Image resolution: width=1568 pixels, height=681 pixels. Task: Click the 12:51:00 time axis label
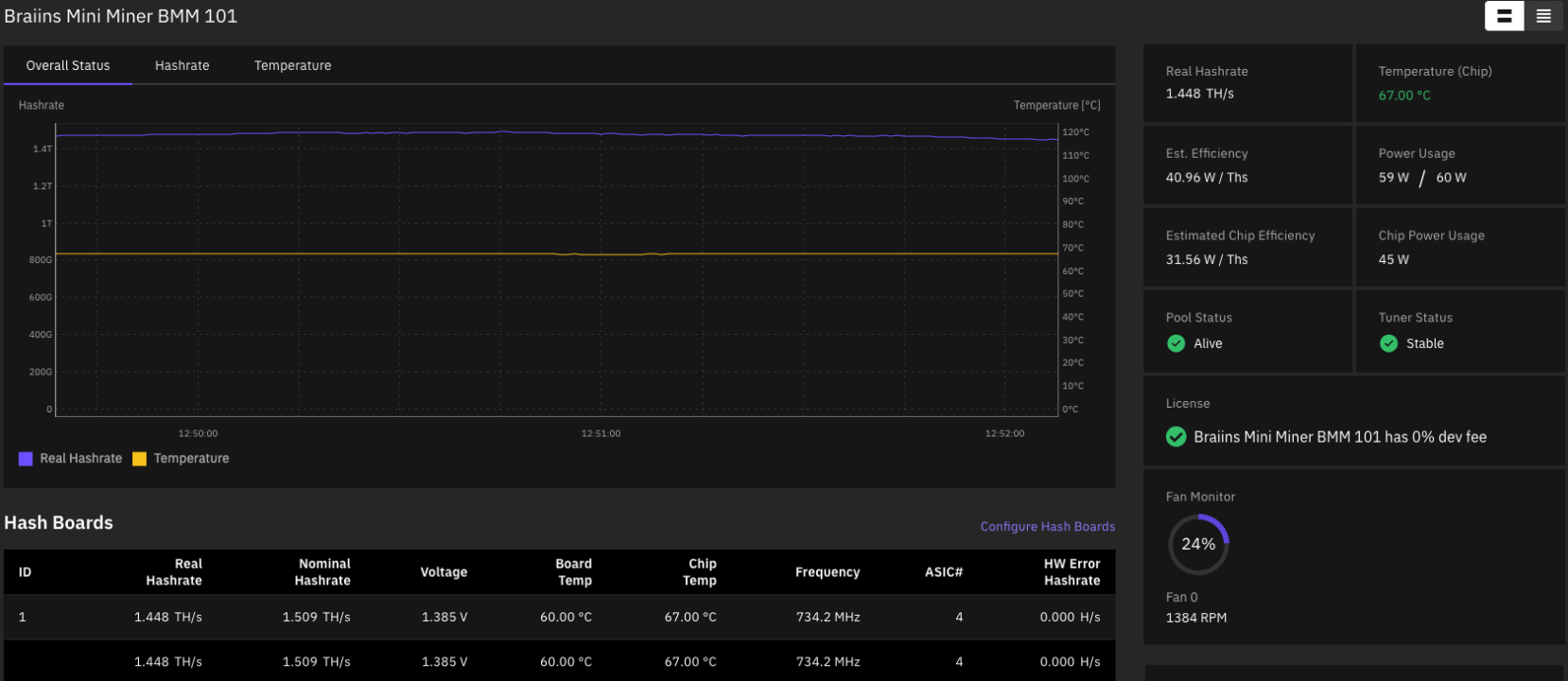(601, 434)
